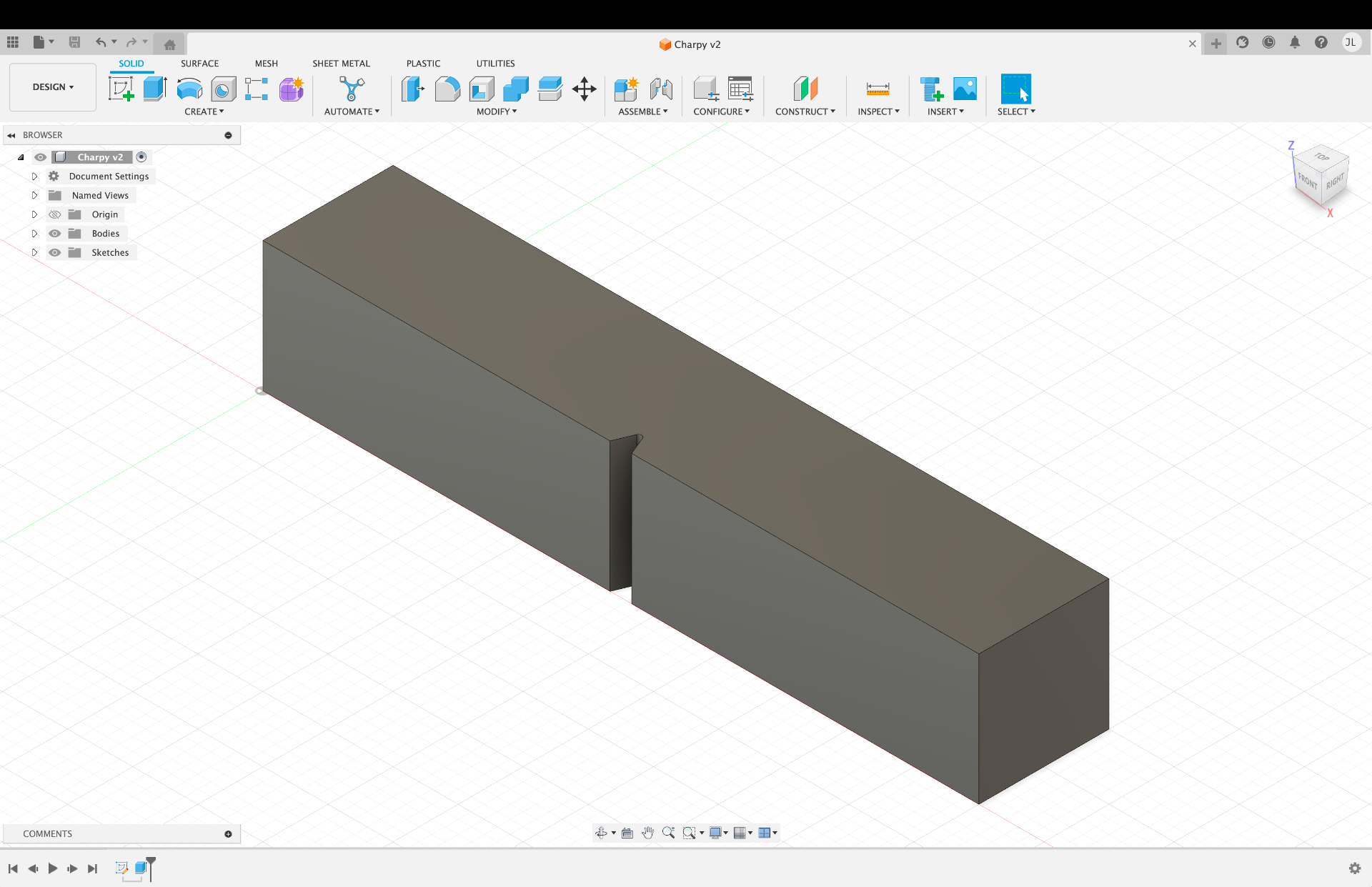Image resolution: width=1372 pixels, height=887 pixels.
Task: Jump to the timeline beginning
Action: point(13,868)
